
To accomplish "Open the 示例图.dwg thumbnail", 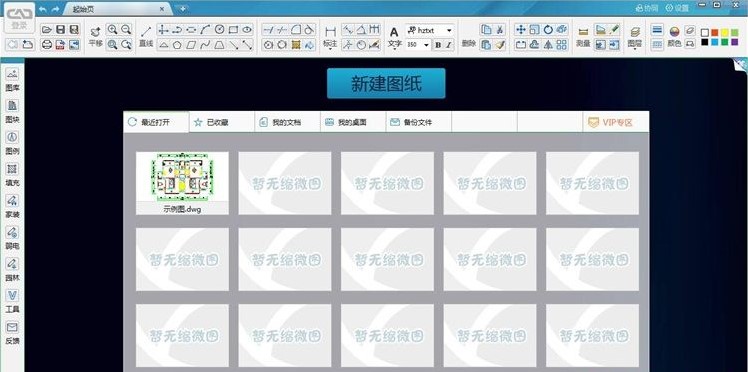I will [x=182, y=183].
